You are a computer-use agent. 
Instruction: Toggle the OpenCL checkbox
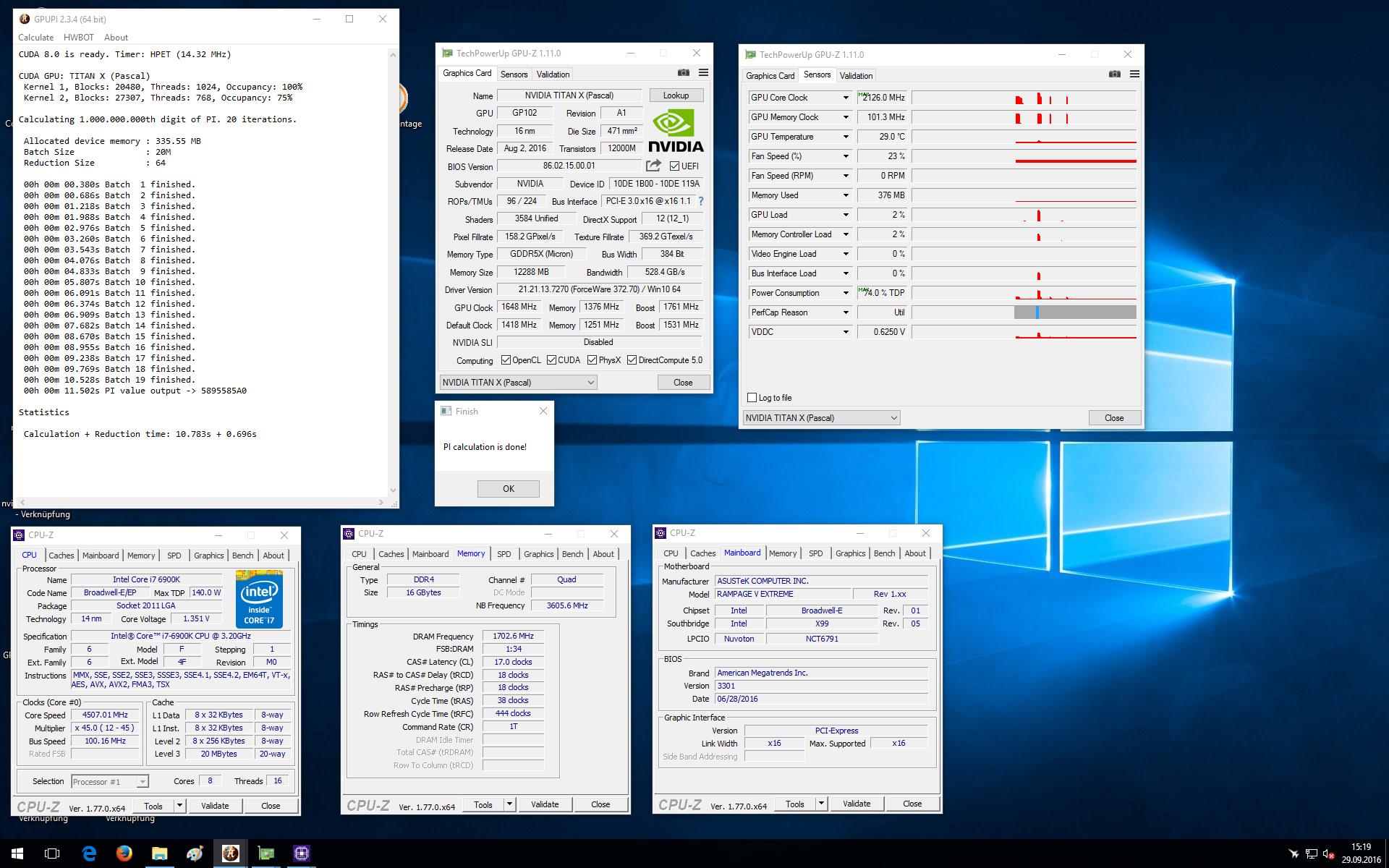point(506,359)
